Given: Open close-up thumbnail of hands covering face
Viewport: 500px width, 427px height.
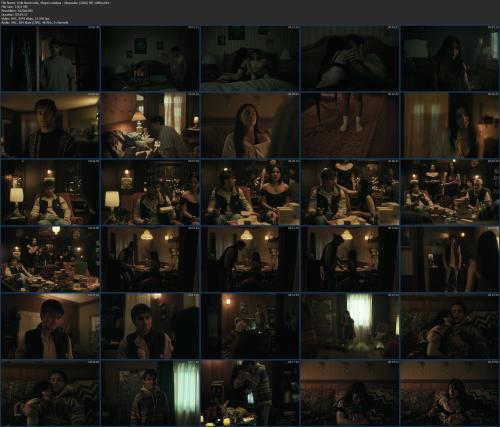Looking at the screenshot, I should [350, 59].
